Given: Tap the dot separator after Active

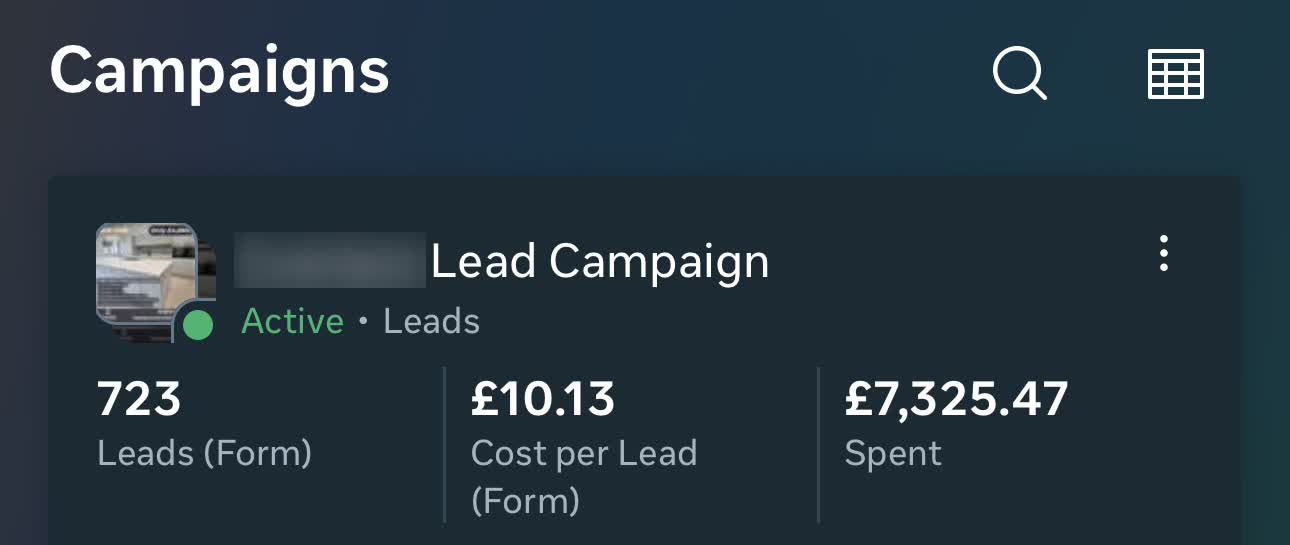Looking at the screenshot, I should 363,322.
